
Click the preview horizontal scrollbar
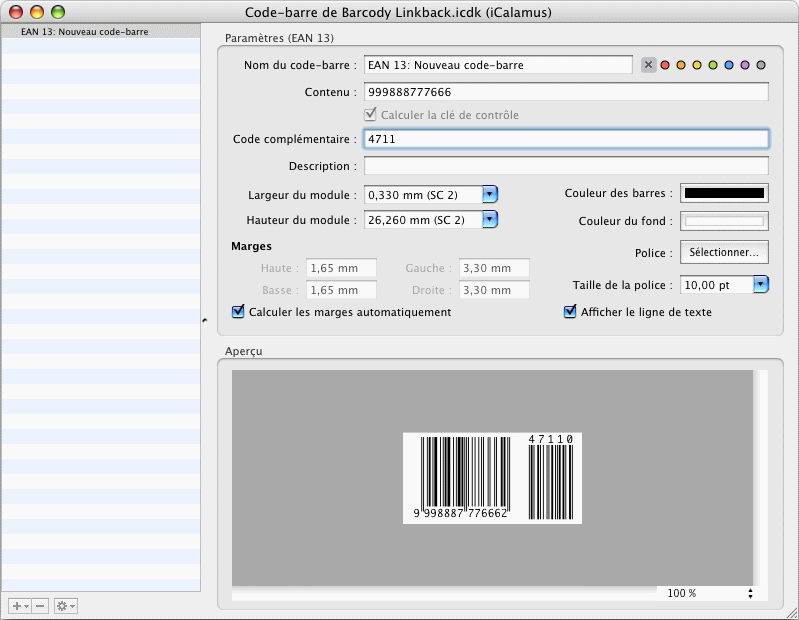click(444, 594)
